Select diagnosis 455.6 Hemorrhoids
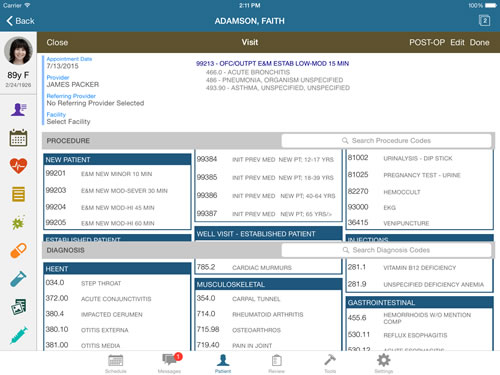The image size is (500, 375). 419,318
